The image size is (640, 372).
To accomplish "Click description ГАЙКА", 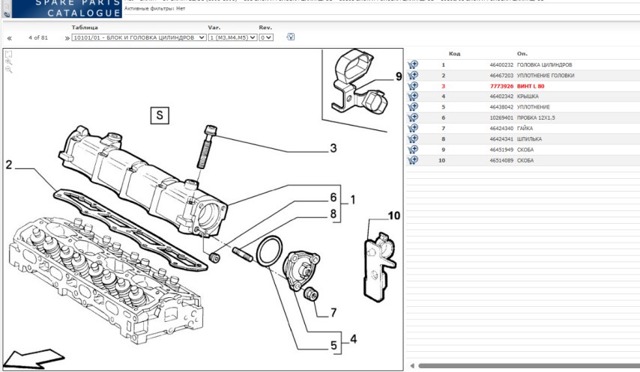I will [525, 128].
